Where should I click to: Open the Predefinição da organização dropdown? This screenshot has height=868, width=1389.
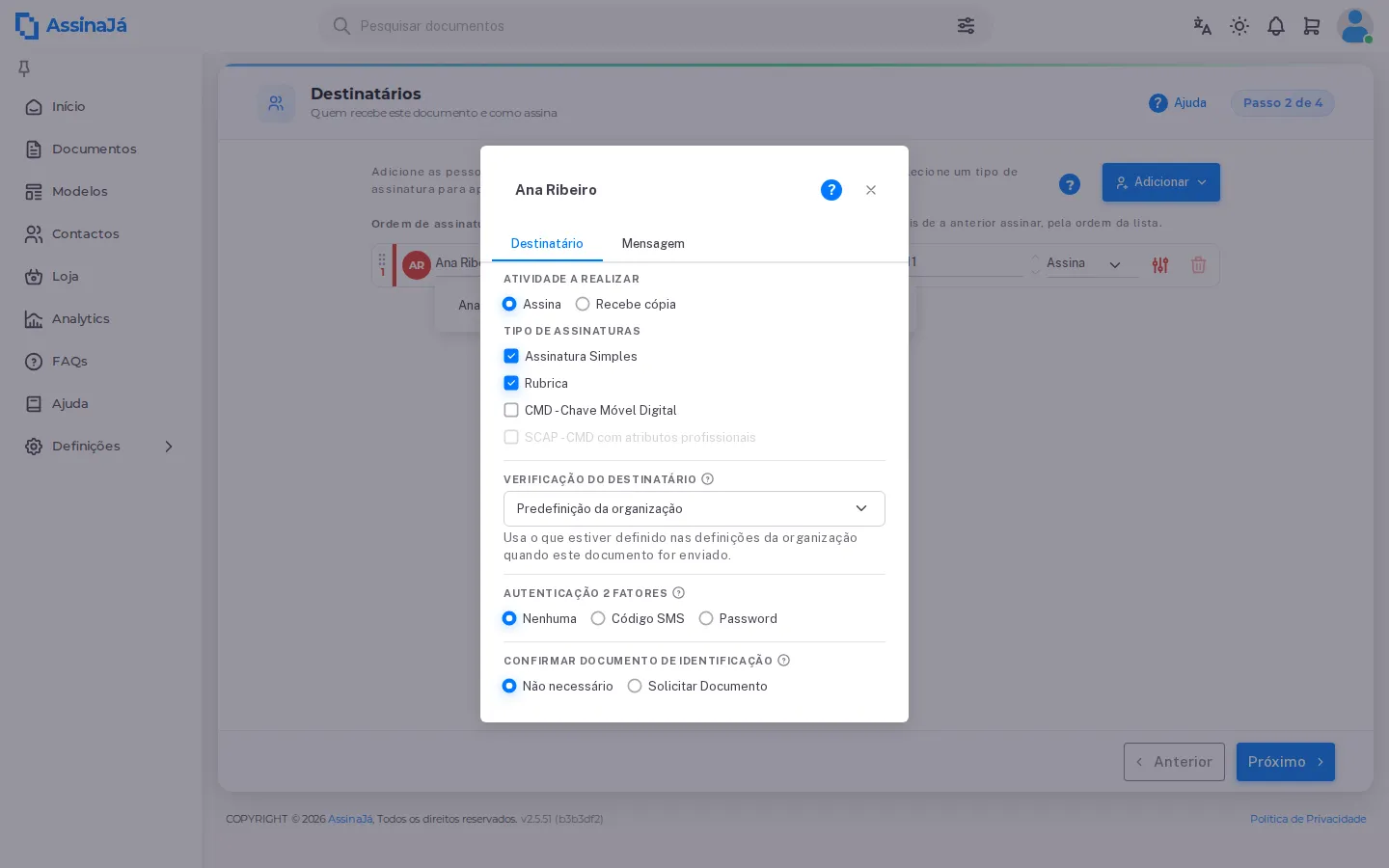[694, 509]
